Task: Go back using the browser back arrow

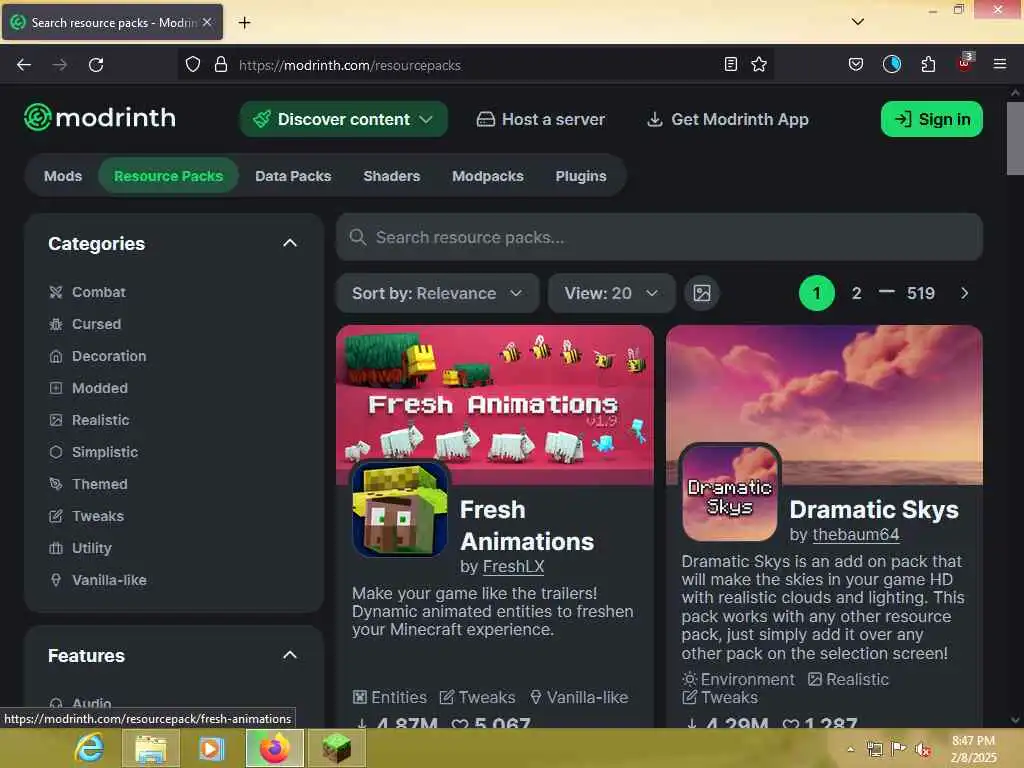Action: coord(24,65)
